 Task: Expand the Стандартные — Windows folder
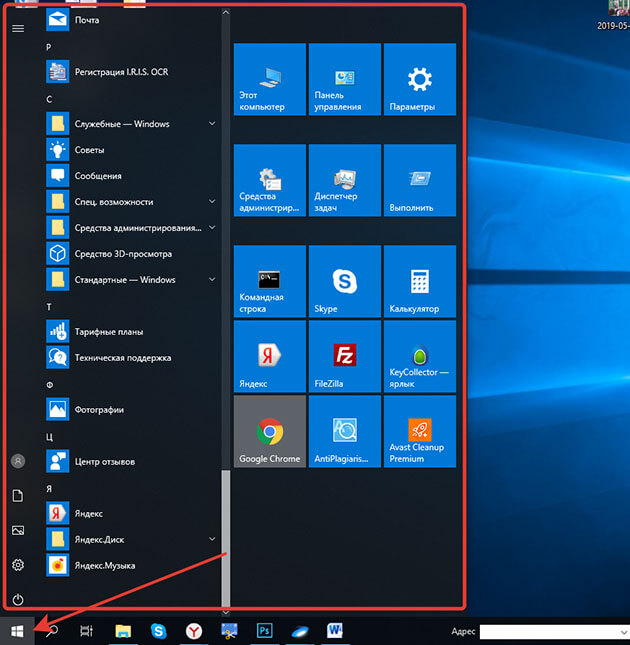point(212,279)
